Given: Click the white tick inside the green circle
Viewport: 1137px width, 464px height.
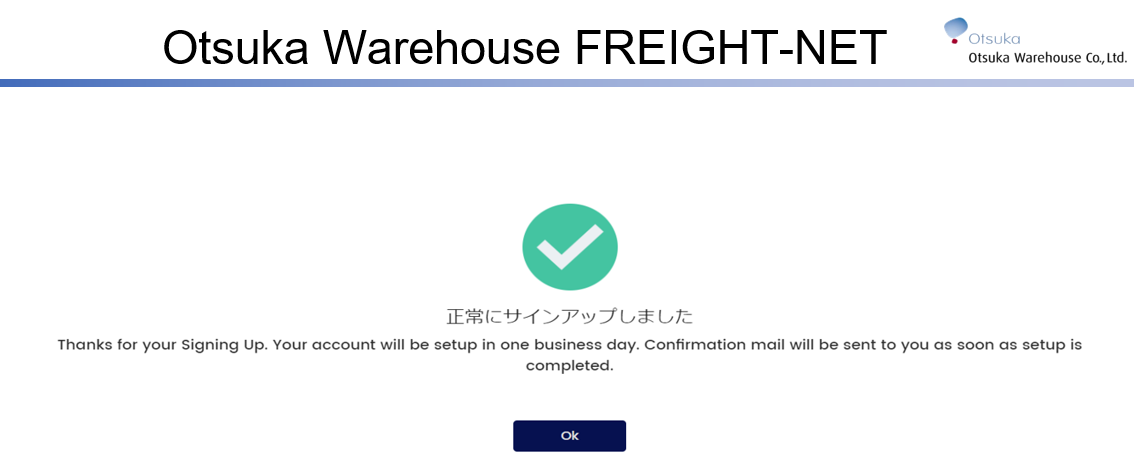Looking at the screenshot, I should tap(570, 248).
